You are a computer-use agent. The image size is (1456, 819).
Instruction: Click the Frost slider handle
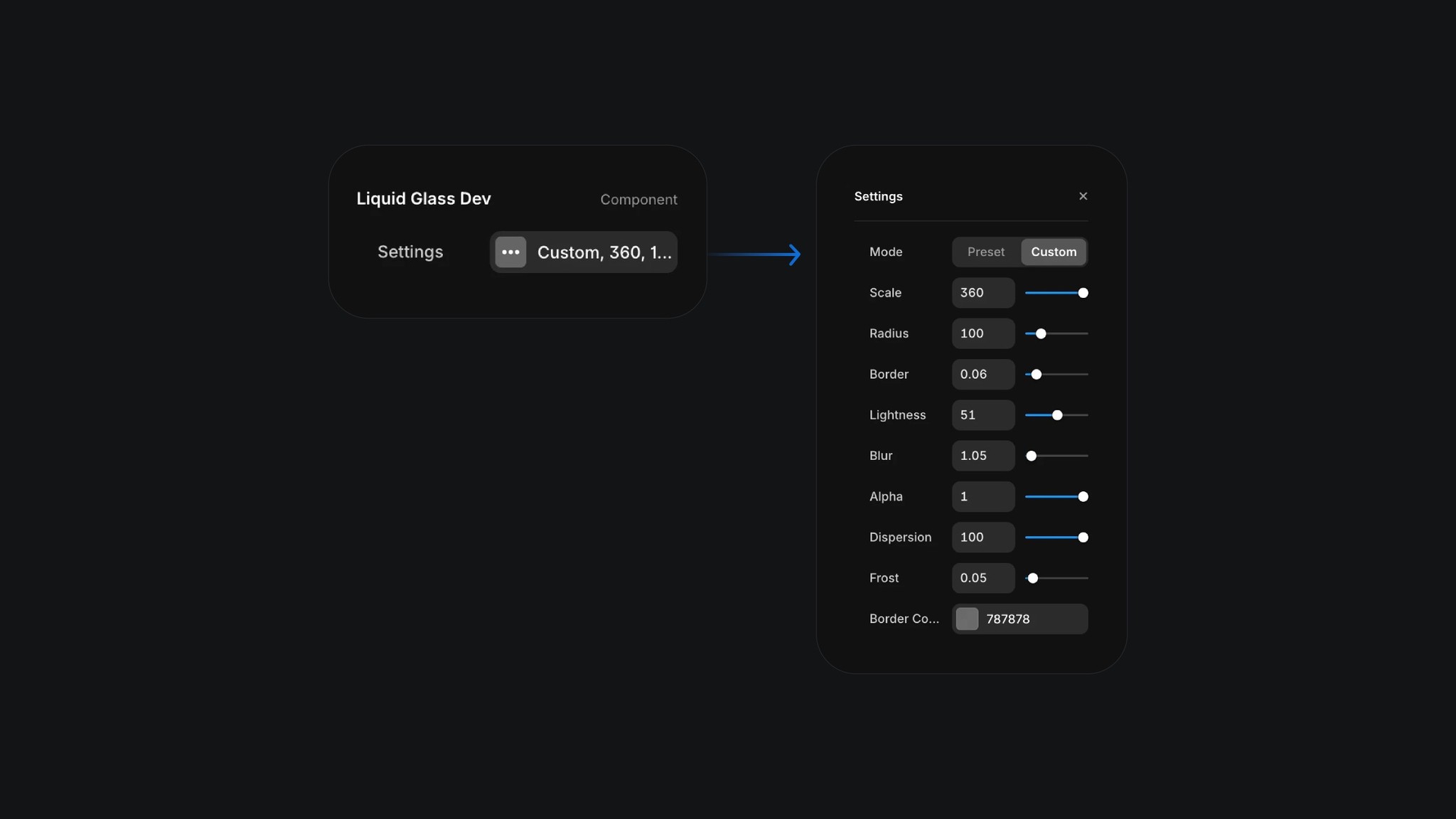1034,578
